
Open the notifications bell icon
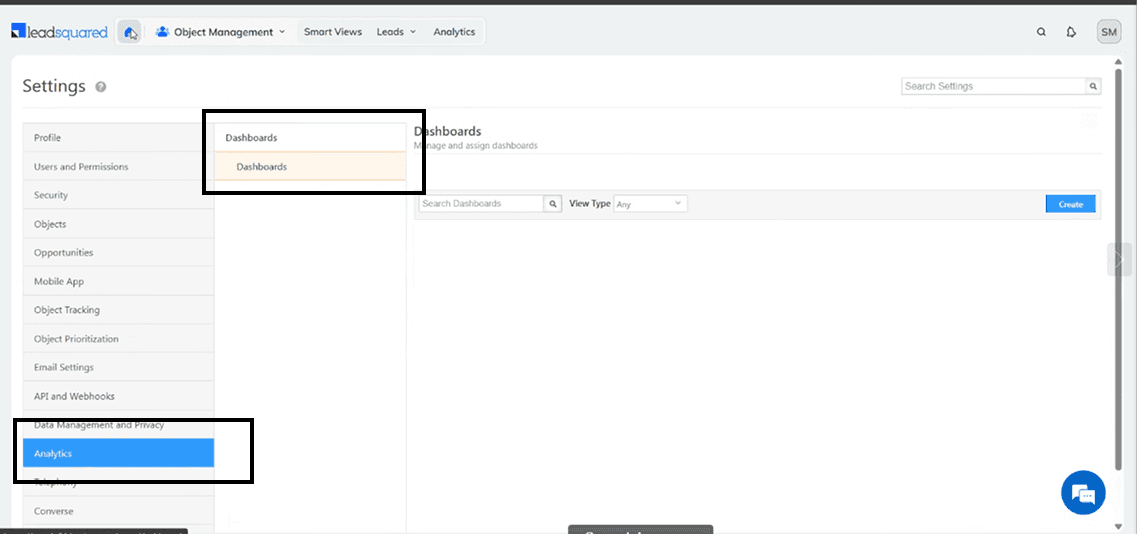tap(1071, 32)
